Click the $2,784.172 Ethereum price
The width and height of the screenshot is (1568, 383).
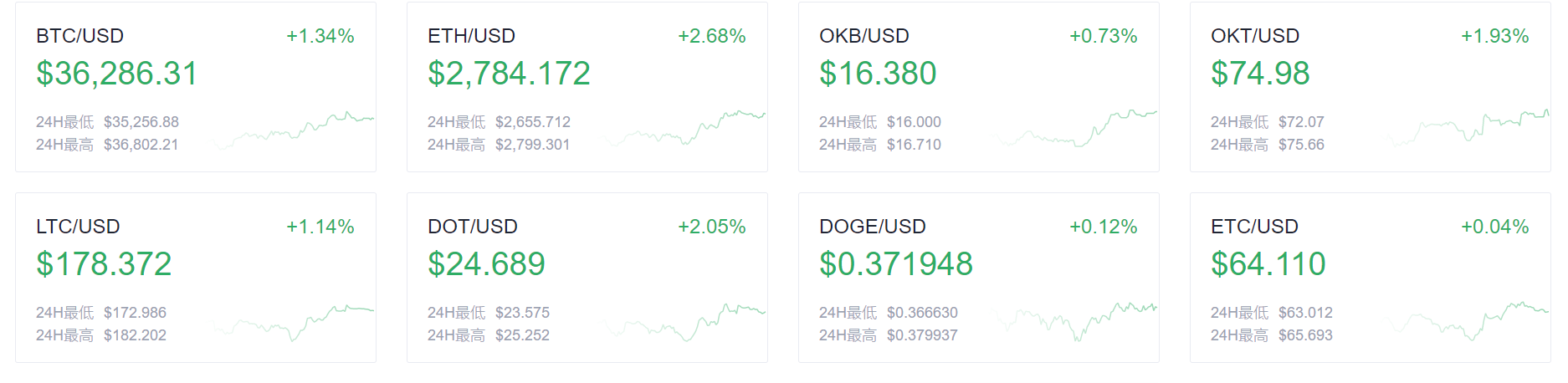[x=509, y=74]
